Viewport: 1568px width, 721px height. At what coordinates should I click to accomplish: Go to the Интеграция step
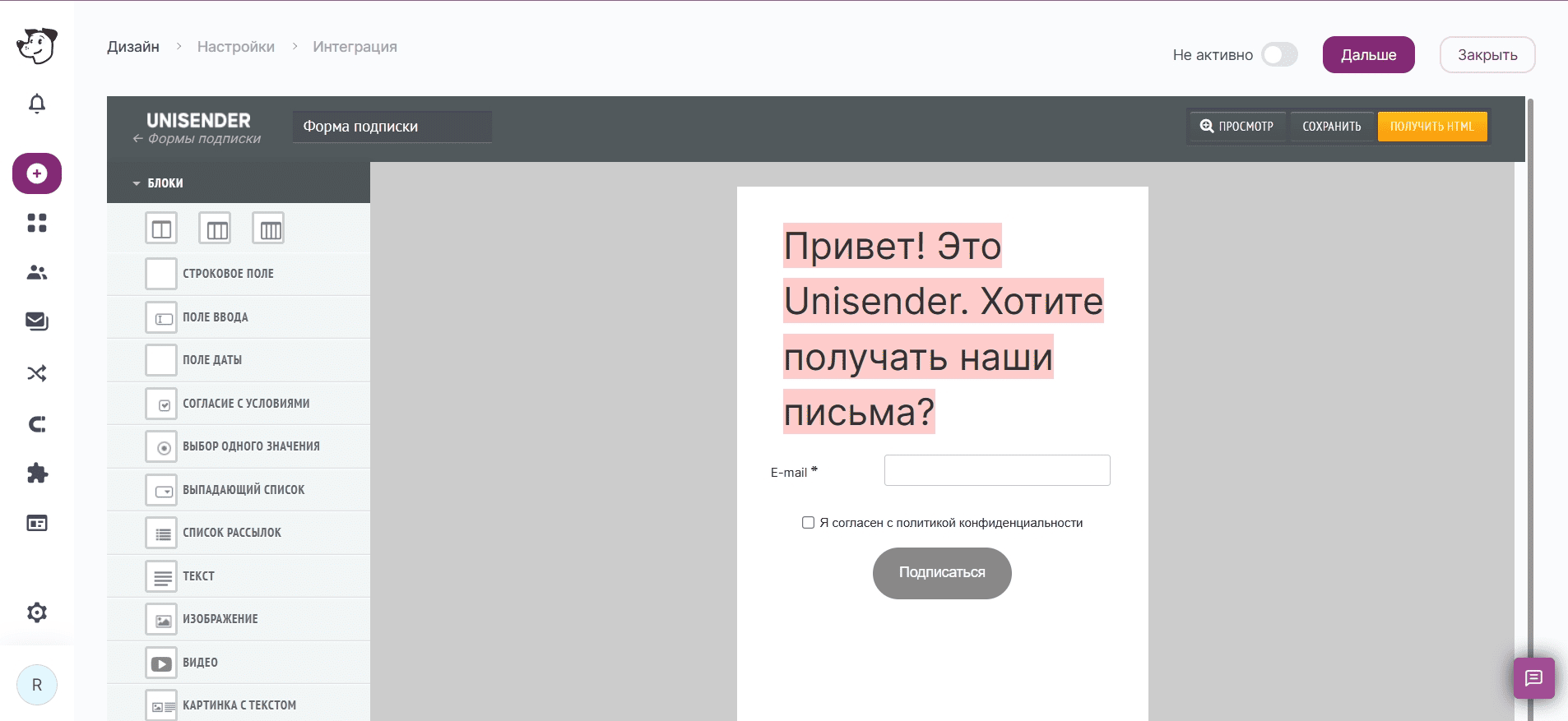(355, 47)
